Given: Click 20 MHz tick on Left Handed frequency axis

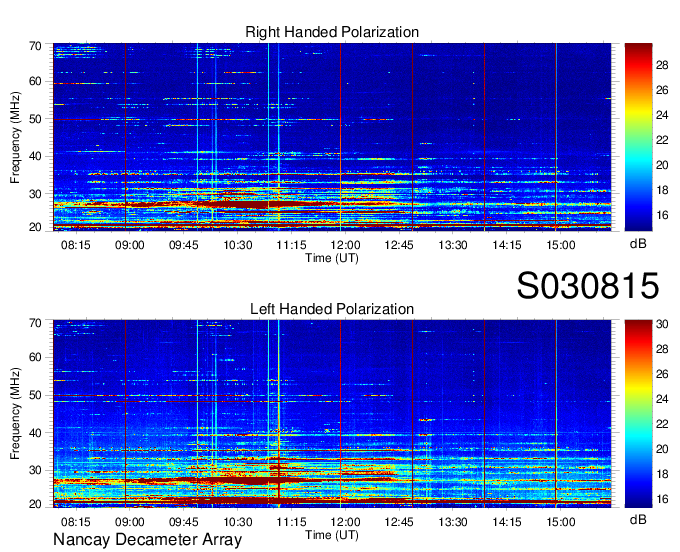Looking at the screenshot, I should [35, 504].
